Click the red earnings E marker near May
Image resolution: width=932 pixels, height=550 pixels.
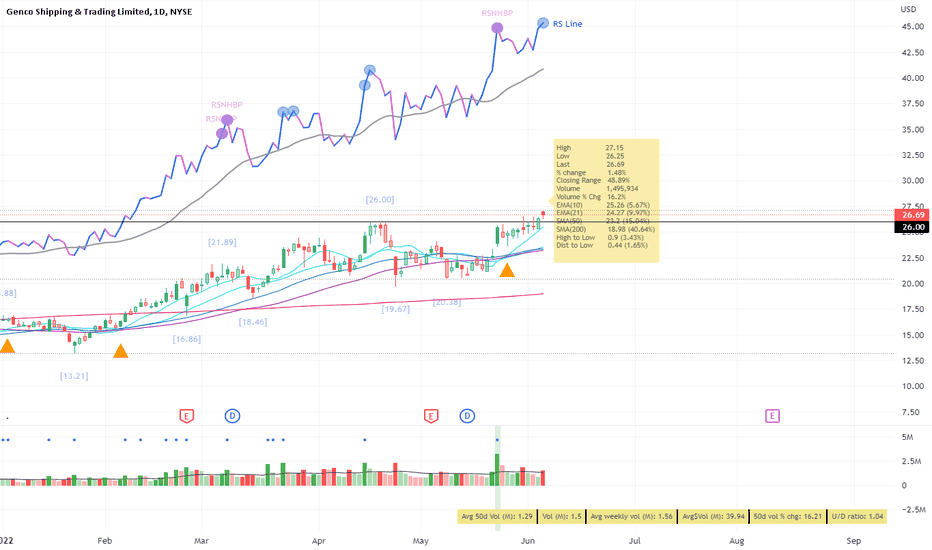click(x=431, y=416)
